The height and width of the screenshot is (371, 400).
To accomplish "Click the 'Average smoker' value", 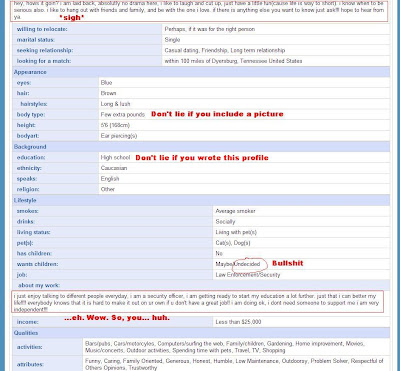I will tap(236, 211).
